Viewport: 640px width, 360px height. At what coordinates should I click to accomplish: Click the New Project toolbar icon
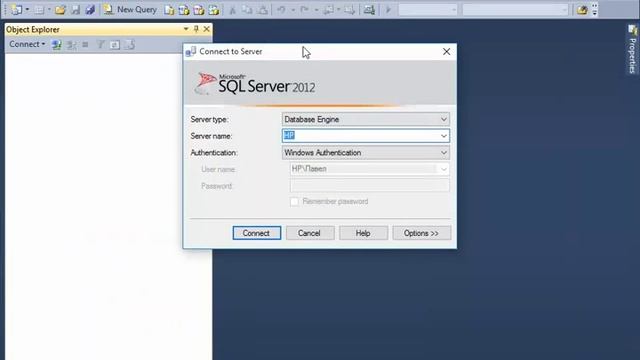click(x=17, y=9)
